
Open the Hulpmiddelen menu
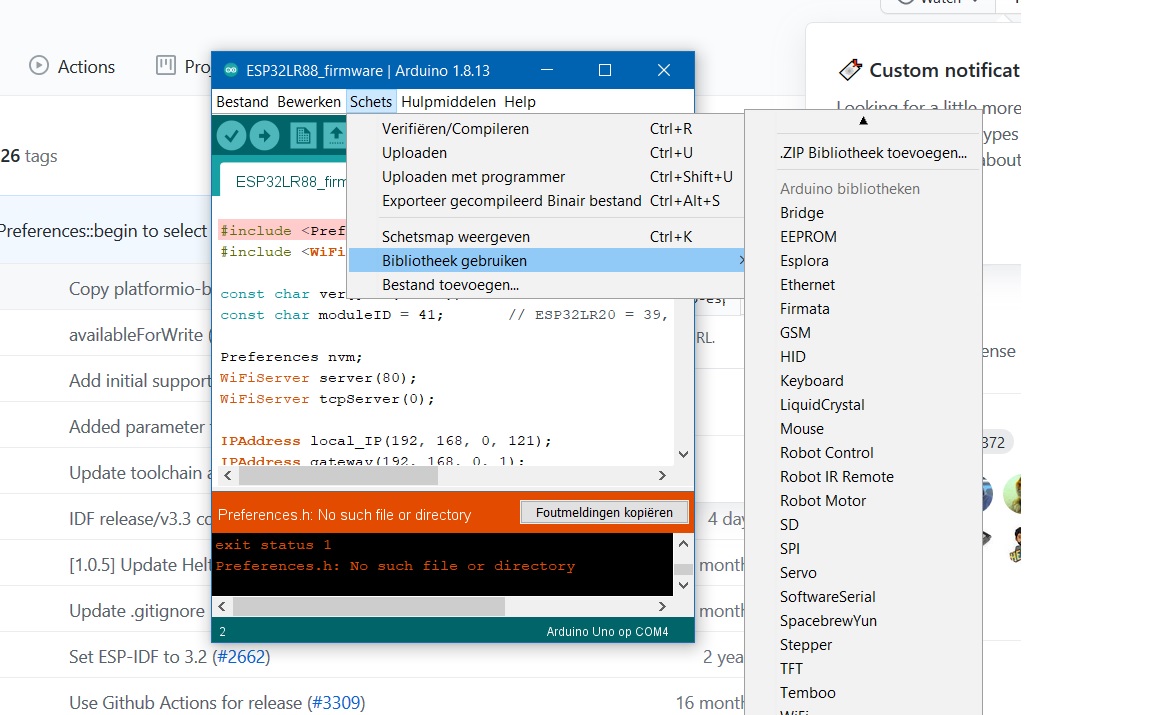coord(448,101)
